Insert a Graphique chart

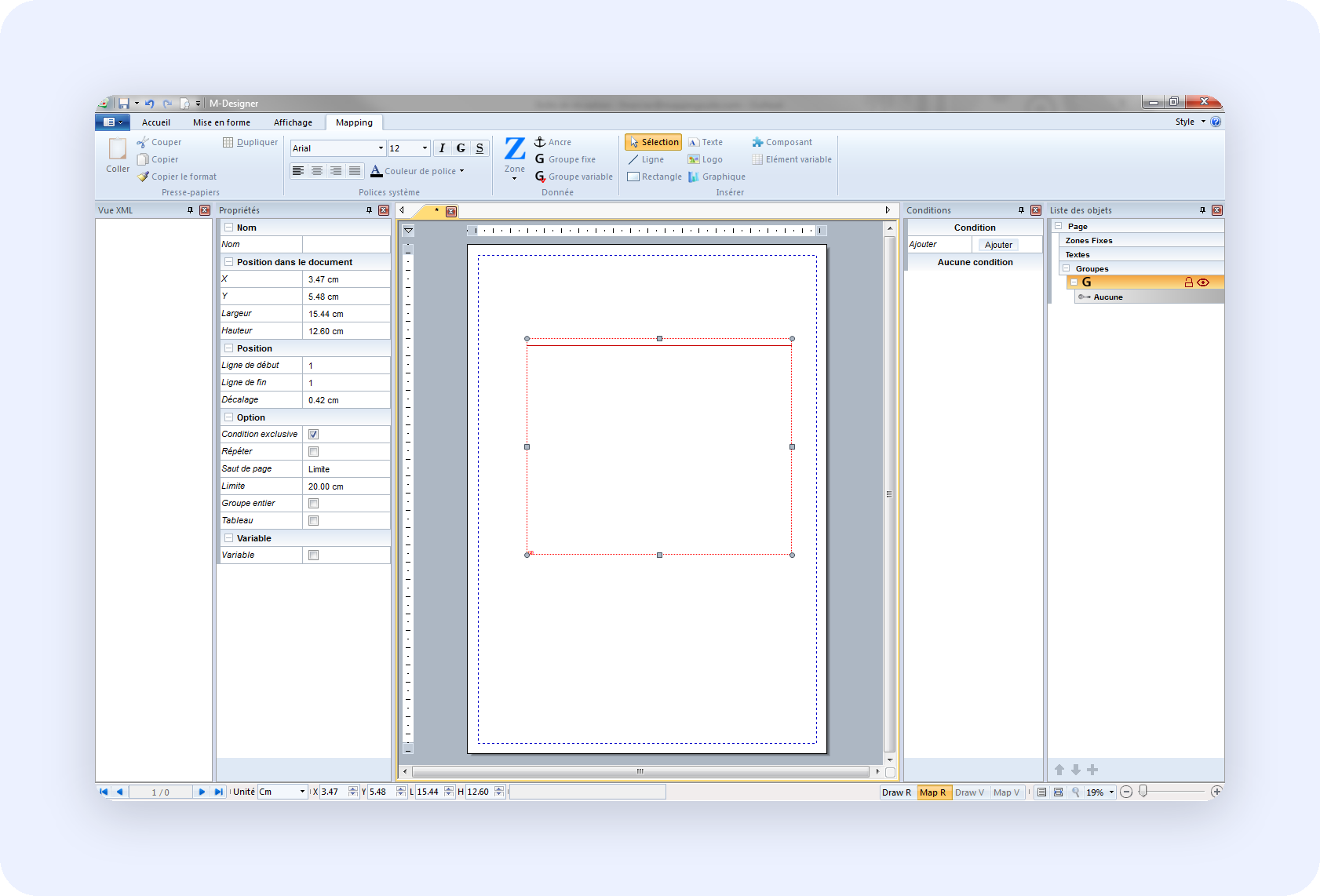[717, 177]
